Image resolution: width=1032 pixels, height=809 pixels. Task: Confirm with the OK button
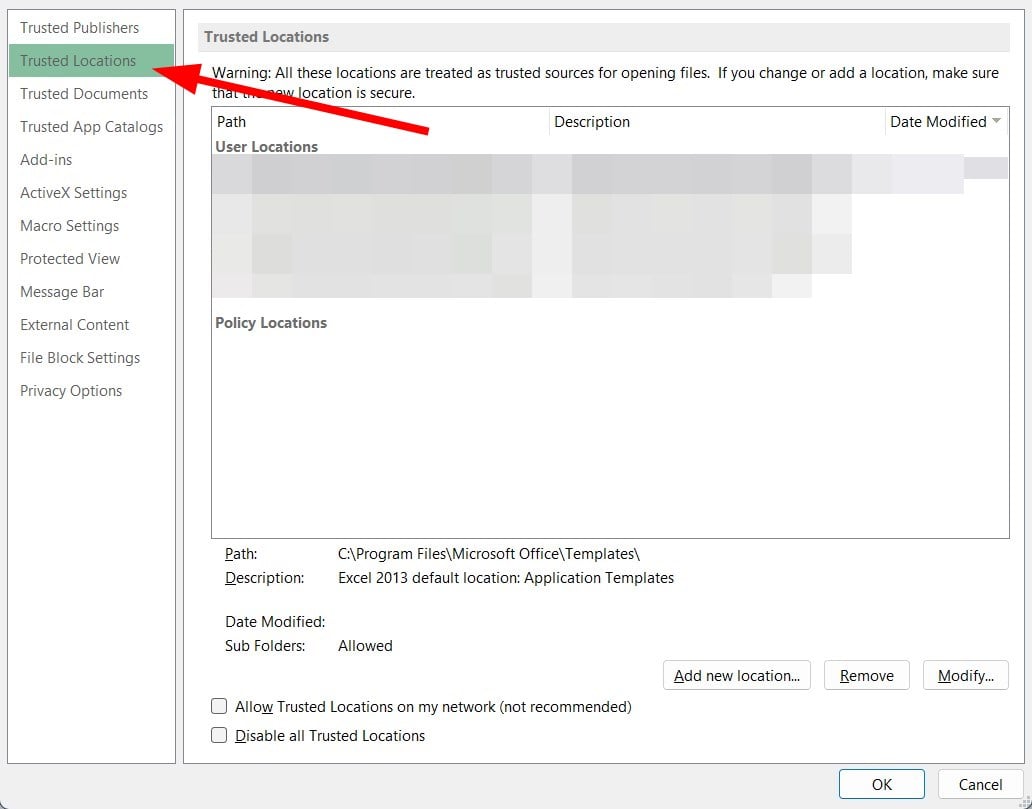881,784
